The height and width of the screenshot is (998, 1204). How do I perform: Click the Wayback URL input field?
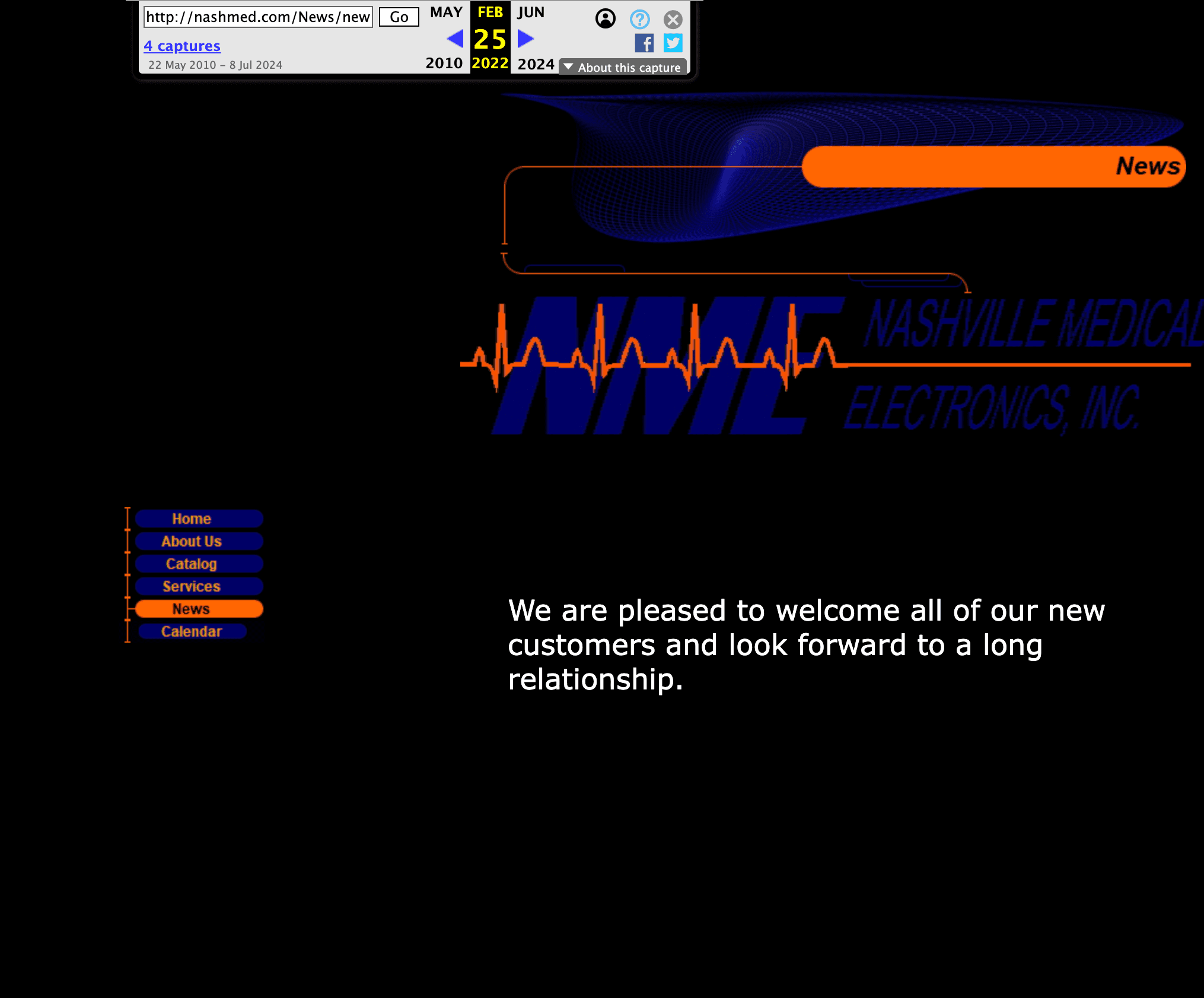point(258,17)
